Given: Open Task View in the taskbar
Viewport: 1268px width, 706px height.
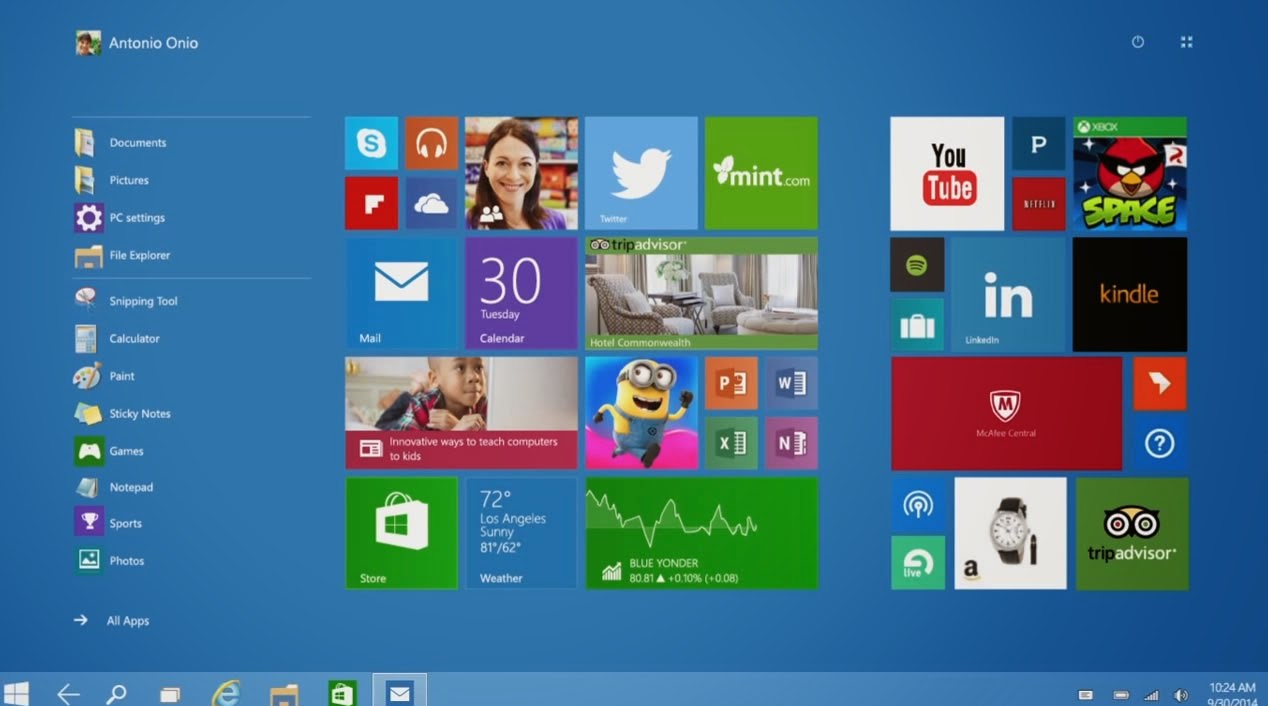Looking at the screenshot, I should 170,694.
